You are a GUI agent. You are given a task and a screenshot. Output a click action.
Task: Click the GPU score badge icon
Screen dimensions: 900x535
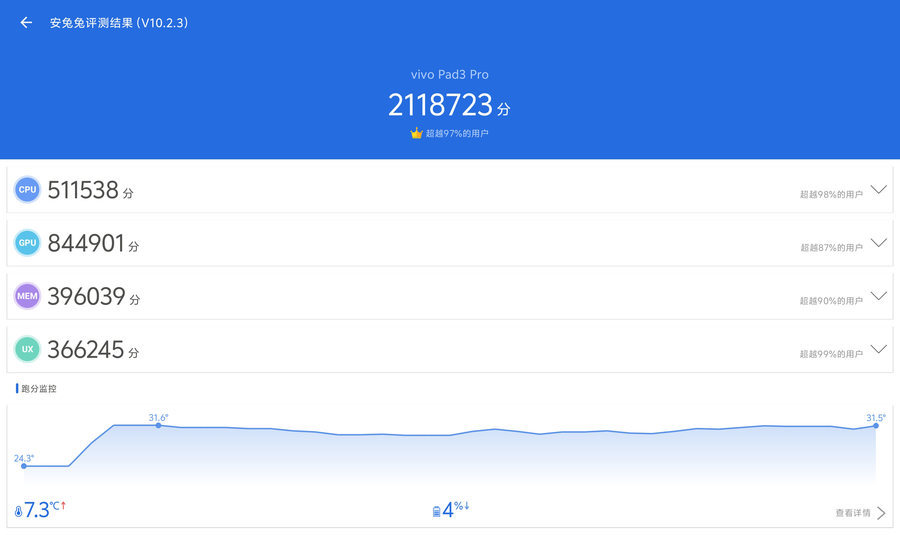(x=27, y=243)
